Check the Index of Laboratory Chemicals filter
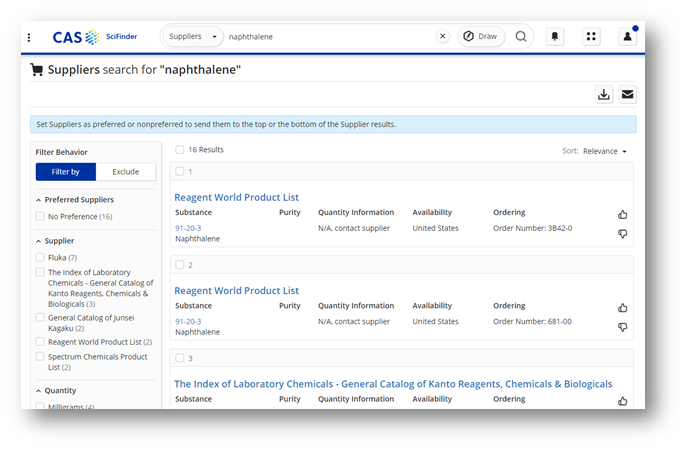 pyautogui.click(x=40, y=272)
